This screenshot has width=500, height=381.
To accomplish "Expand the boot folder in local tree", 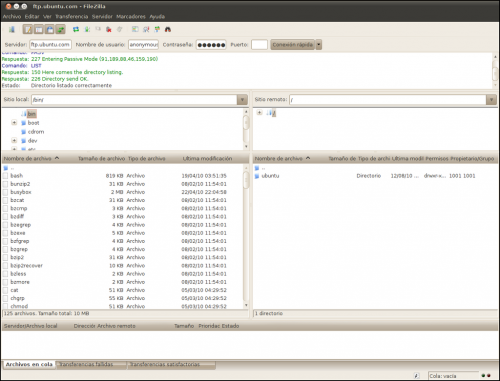I will pos(14,123).
